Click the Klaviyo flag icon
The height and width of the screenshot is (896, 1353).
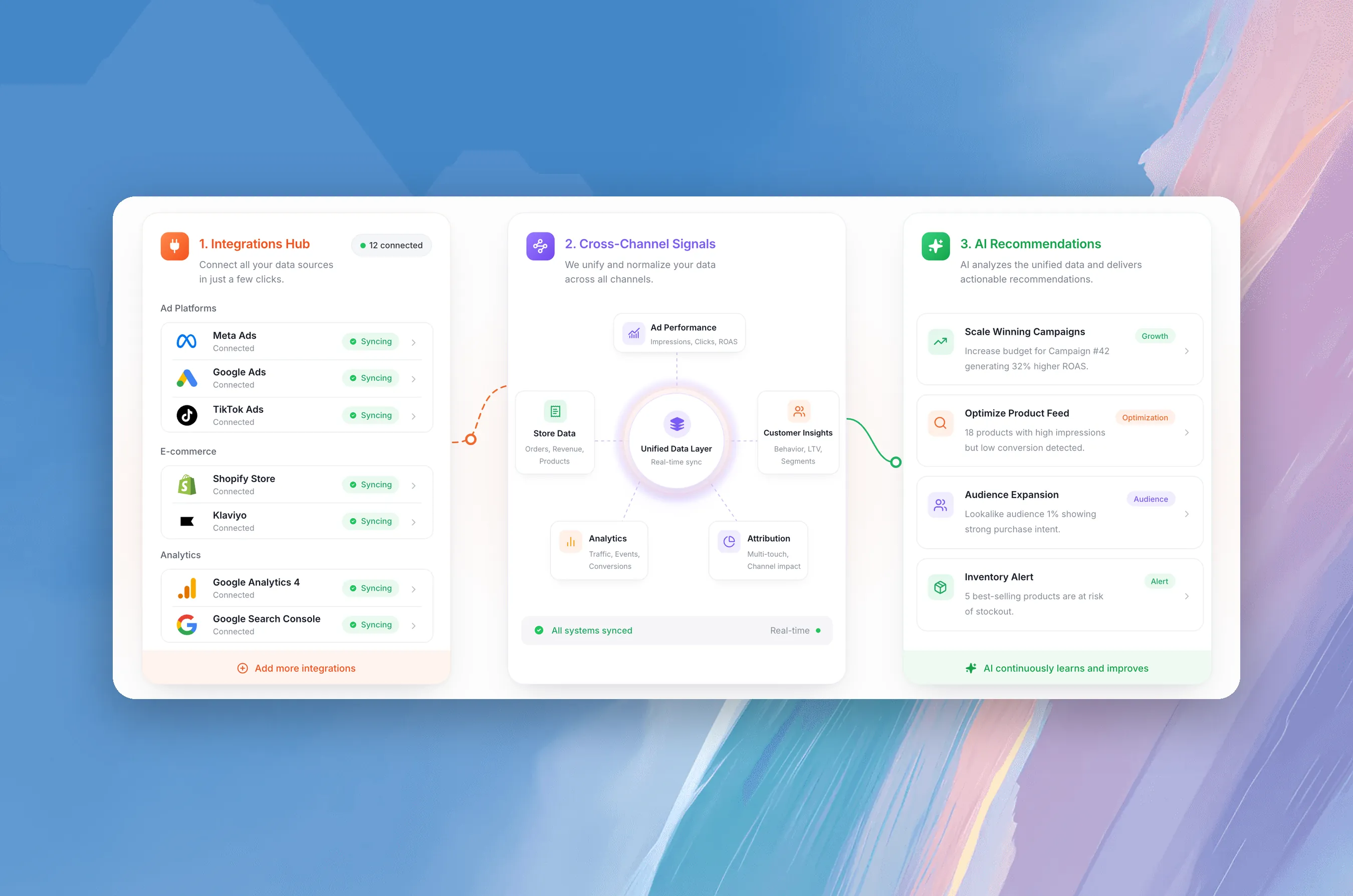click(187, 521)
